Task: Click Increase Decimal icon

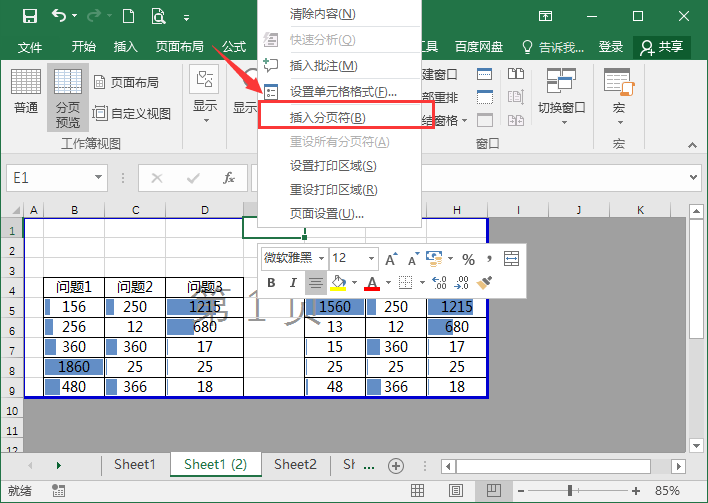Action: pyautogui.click(x=439, y=283)
